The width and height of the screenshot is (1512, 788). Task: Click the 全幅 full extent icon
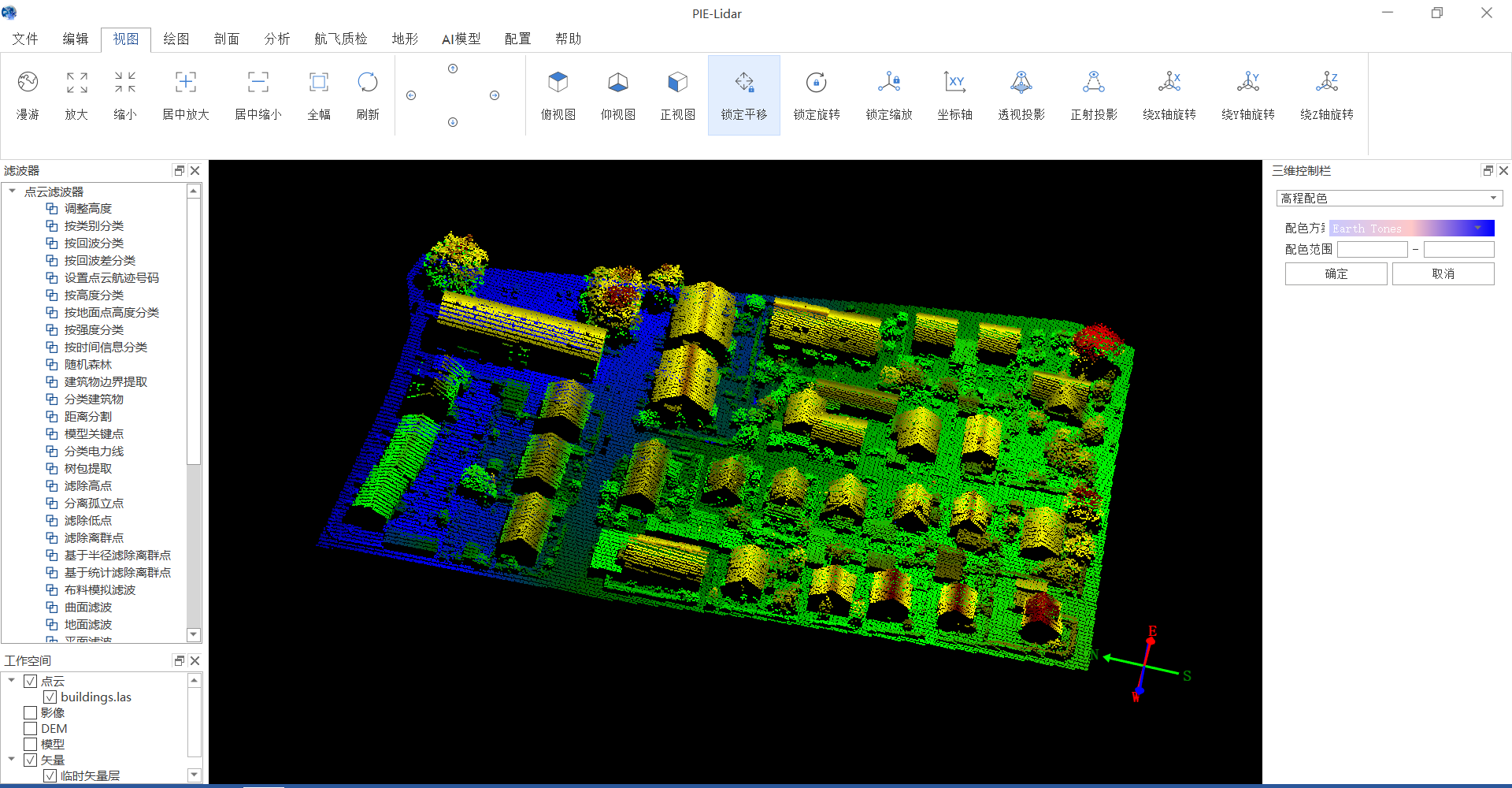[x=319, y=83]
